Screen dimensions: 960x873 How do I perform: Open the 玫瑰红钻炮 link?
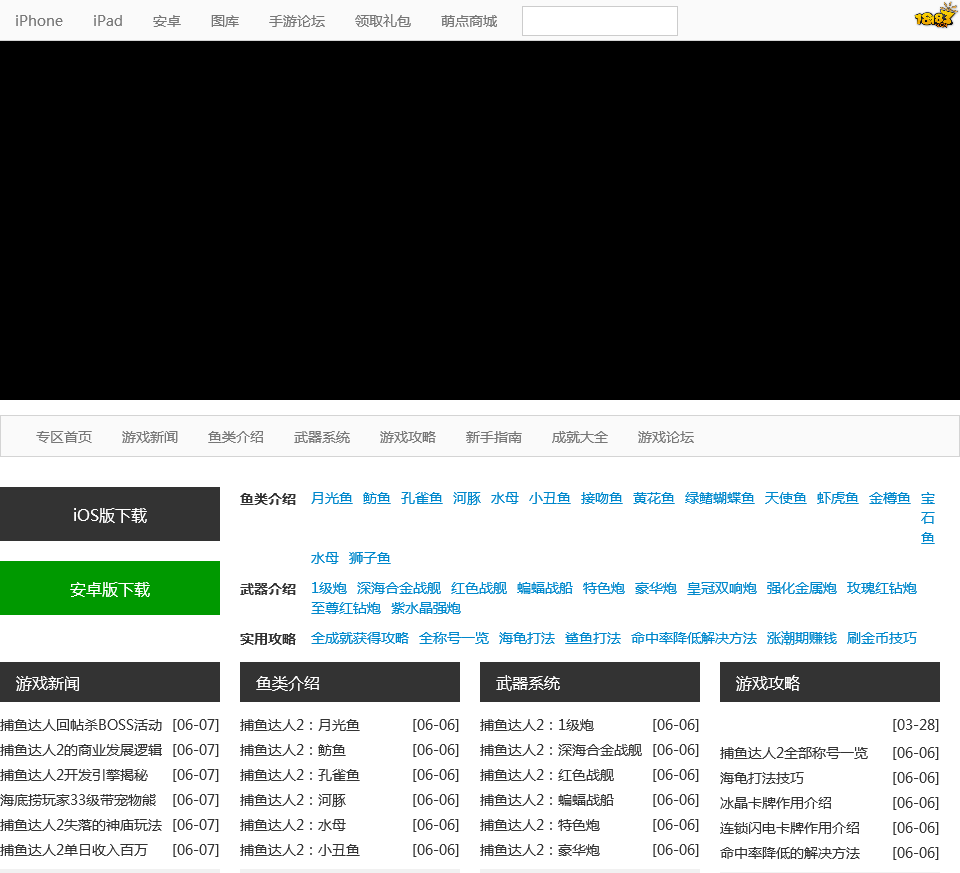882,588
